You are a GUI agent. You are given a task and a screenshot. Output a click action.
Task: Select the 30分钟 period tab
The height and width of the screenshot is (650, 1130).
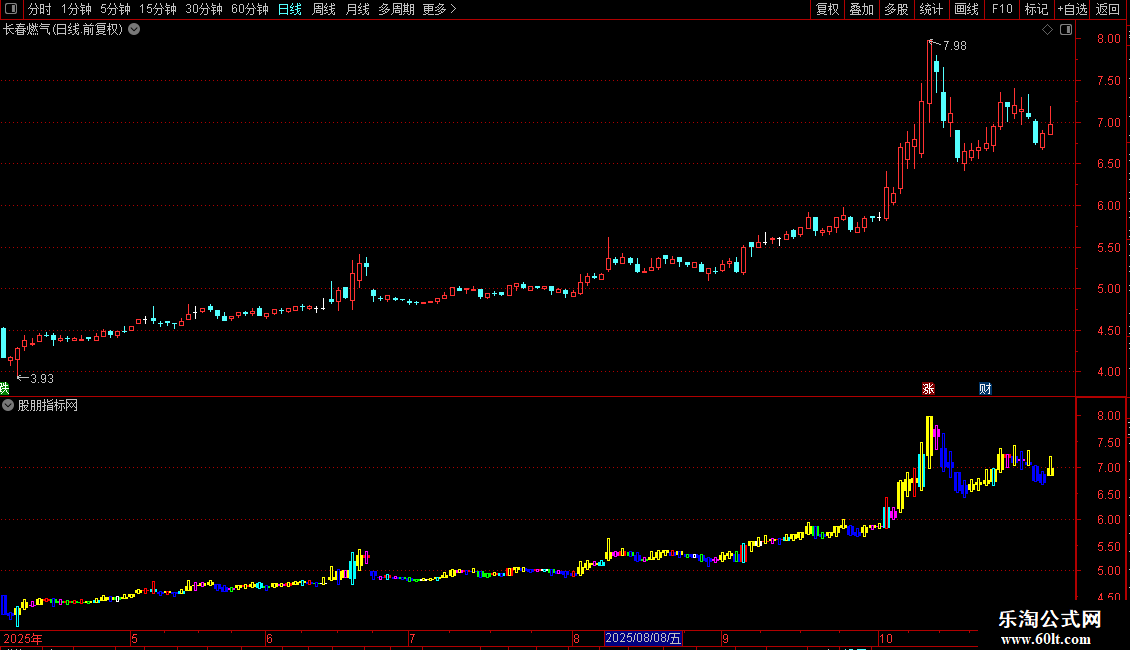(x=204, y=9)
